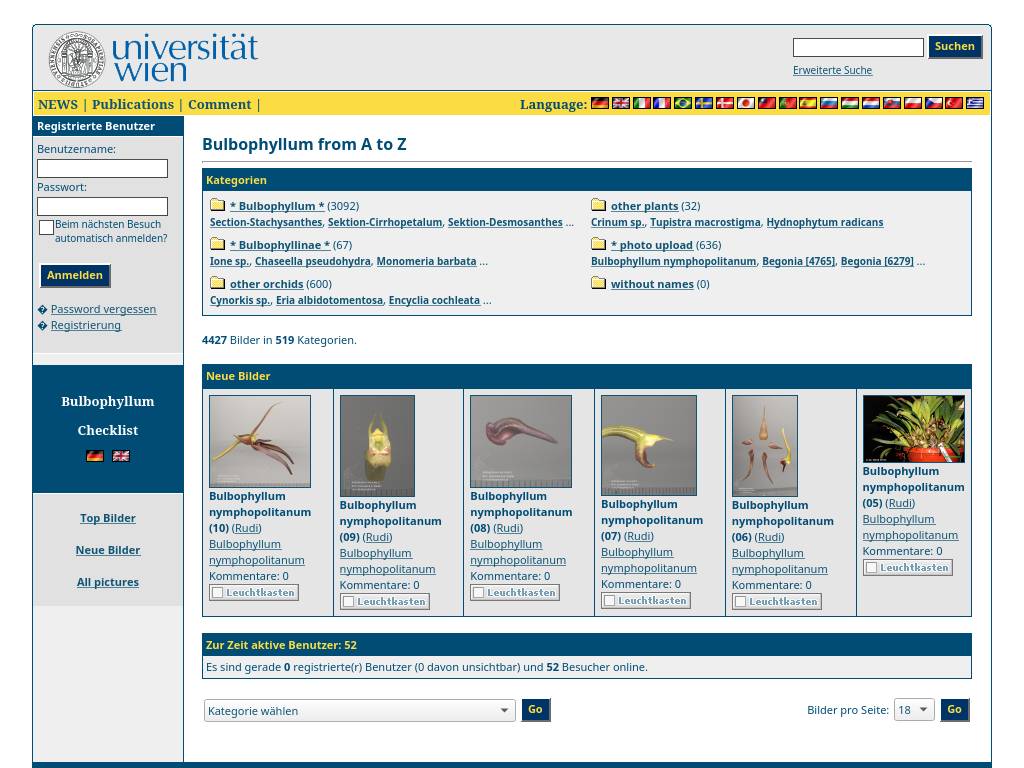Viewport: 1024px width, 768px height.
Task: Select the Brazilian flag language icon
Action: (683, 103)
